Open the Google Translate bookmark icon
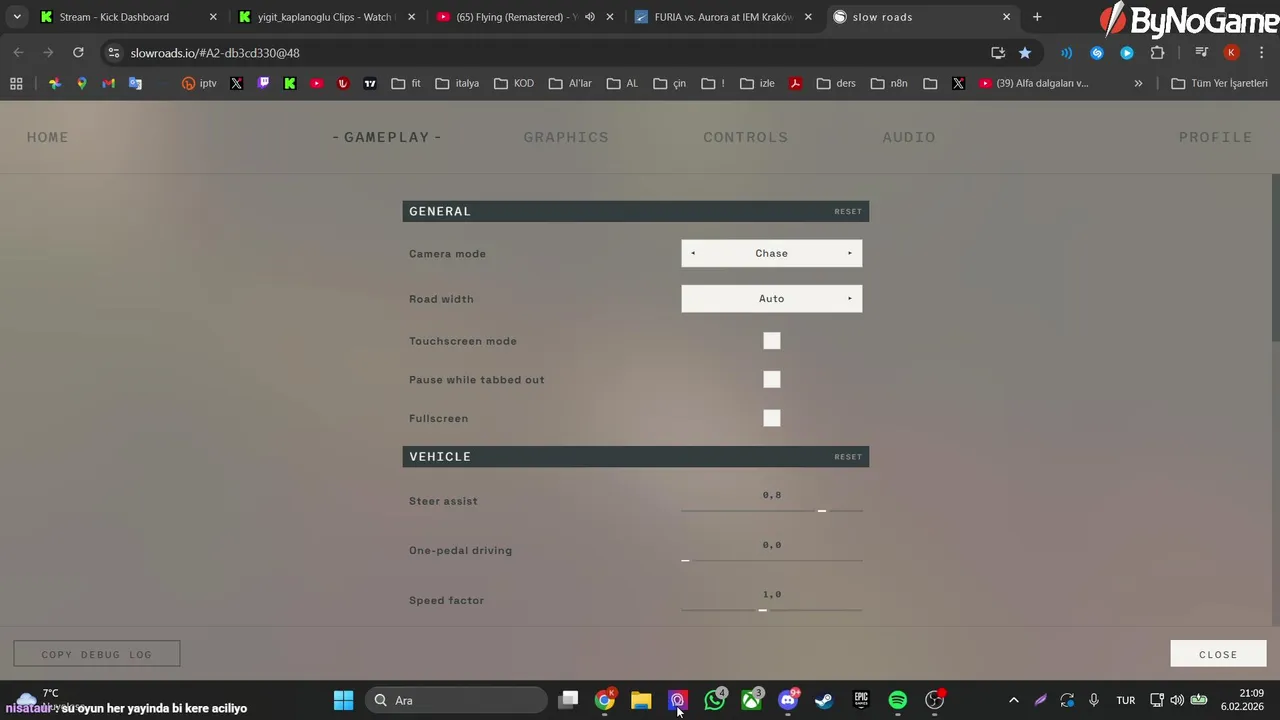The height and width of the screenshot is (720, 1280). pos(135,84)
